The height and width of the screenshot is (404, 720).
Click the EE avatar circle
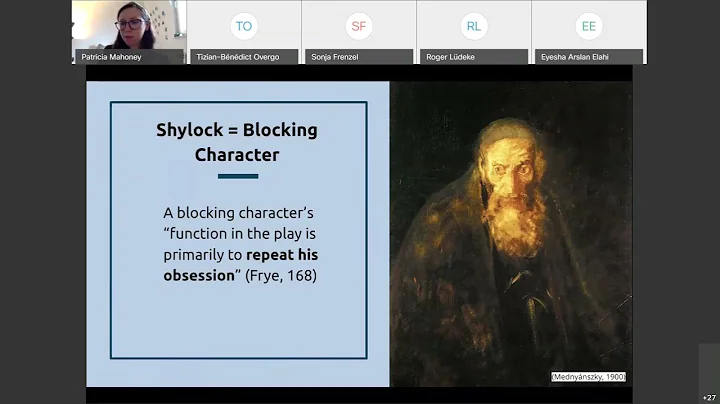click(589, 26)
